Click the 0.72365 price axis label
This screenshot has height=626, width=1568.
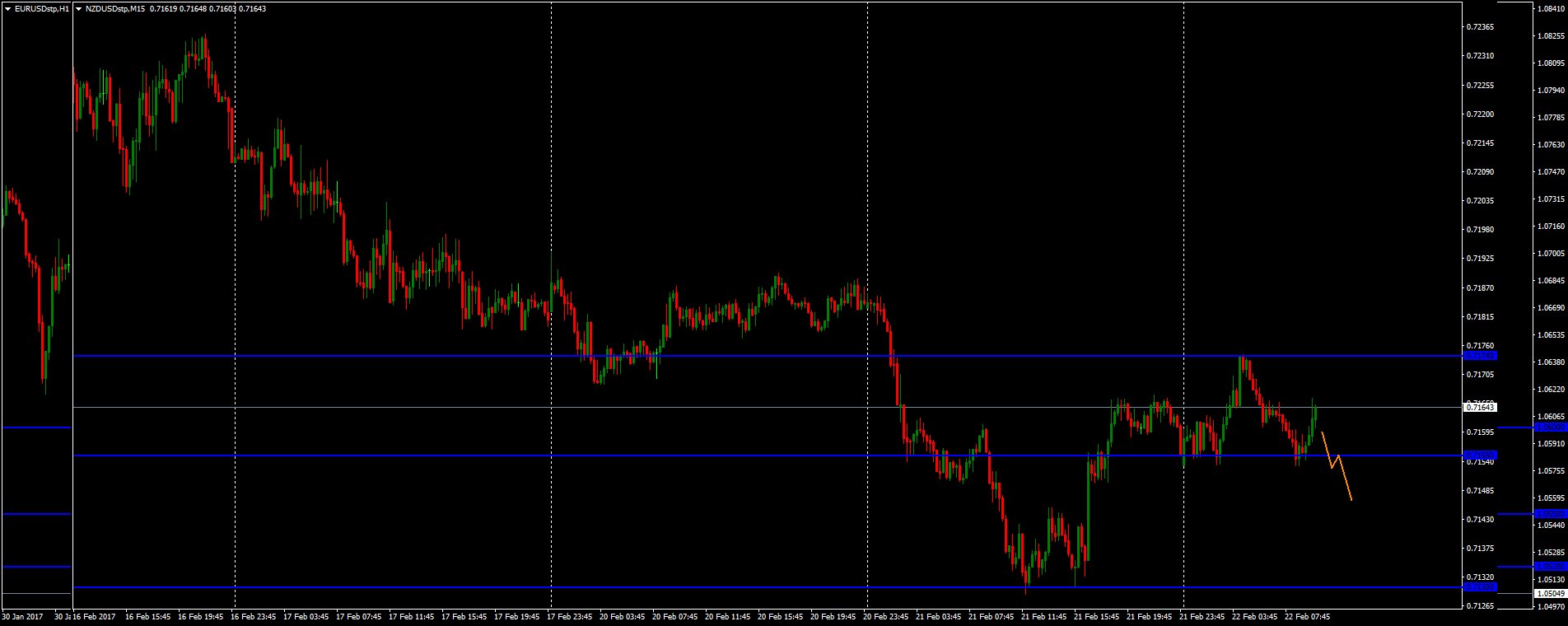coord(1480,27)
